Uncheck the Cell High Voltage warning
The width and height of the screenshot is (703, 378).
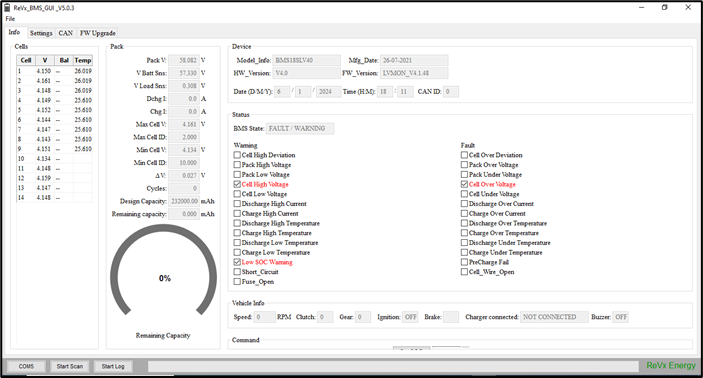(x=237, y=184)
